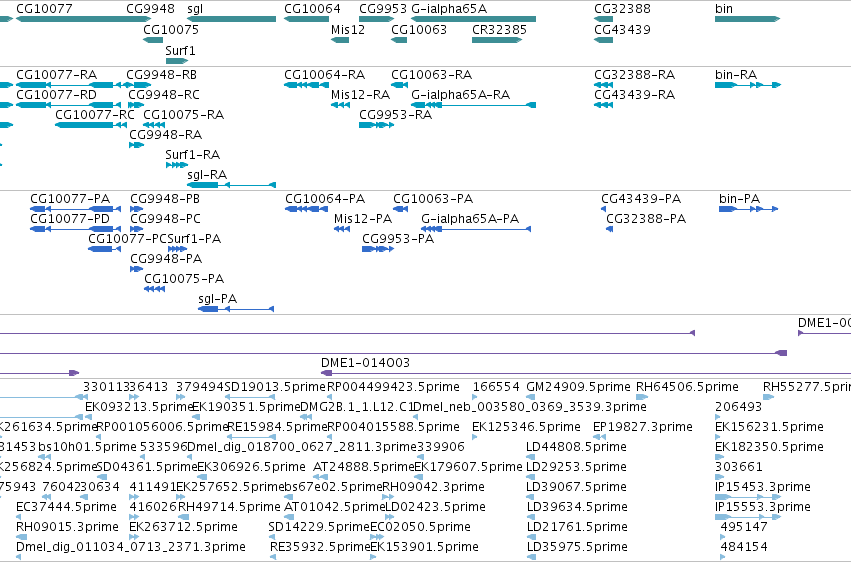Select the CG43439-PA label
The width and height of the screenshot is (851, 562).
coord(641,199)
